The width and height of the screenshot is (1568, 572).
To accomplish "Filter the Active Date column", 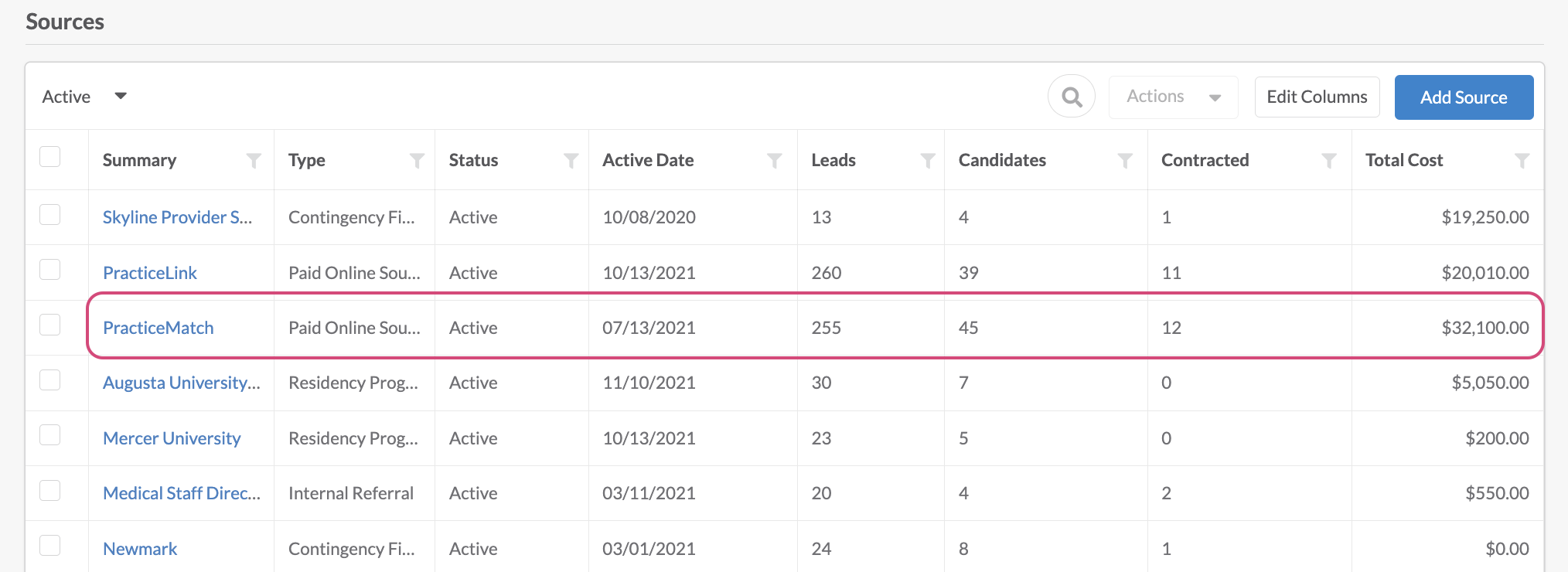I will click(x=774, y=161).
